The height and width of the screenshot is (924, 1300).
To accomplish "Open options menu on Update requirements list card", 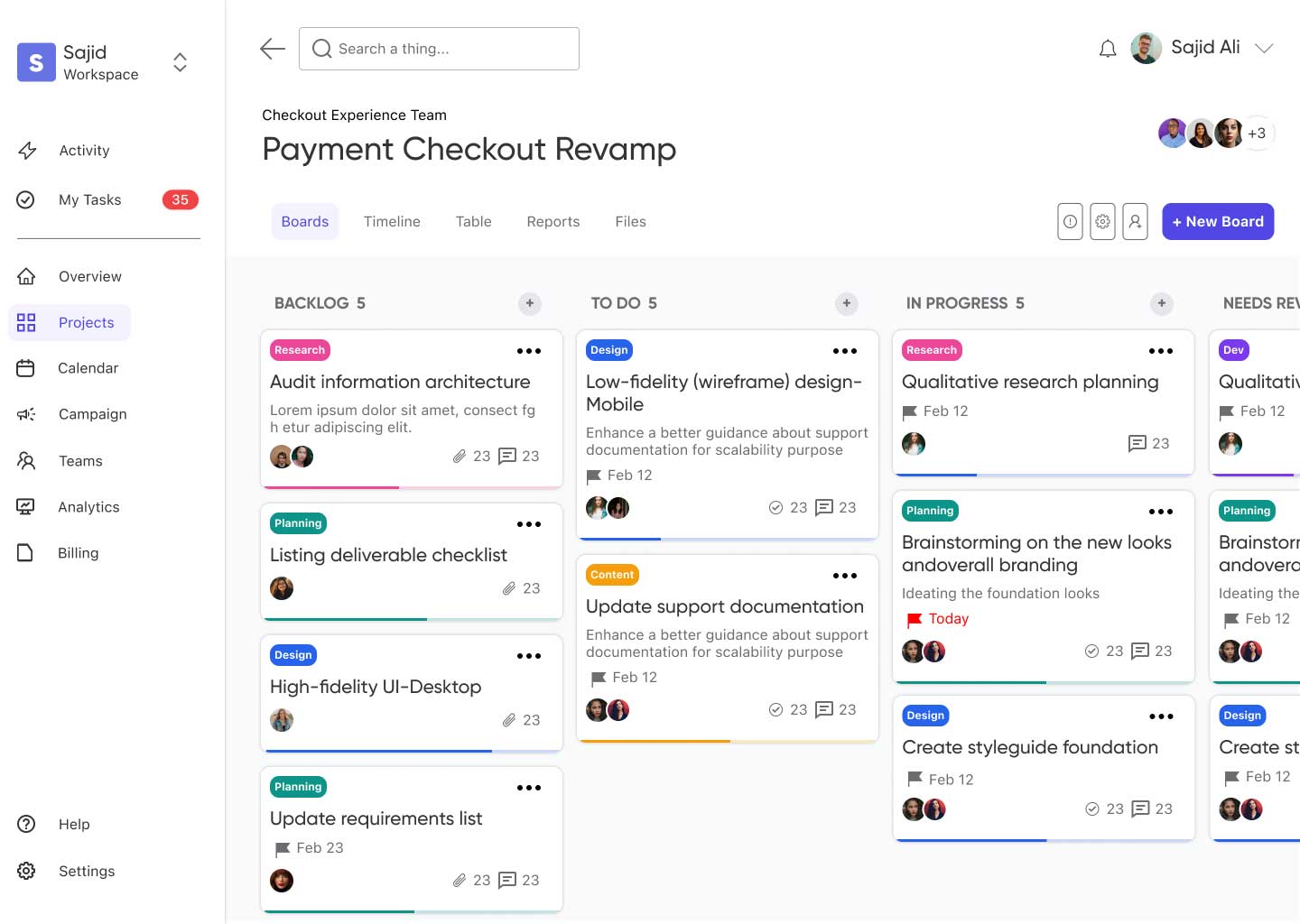I will (x=529, y=788).
